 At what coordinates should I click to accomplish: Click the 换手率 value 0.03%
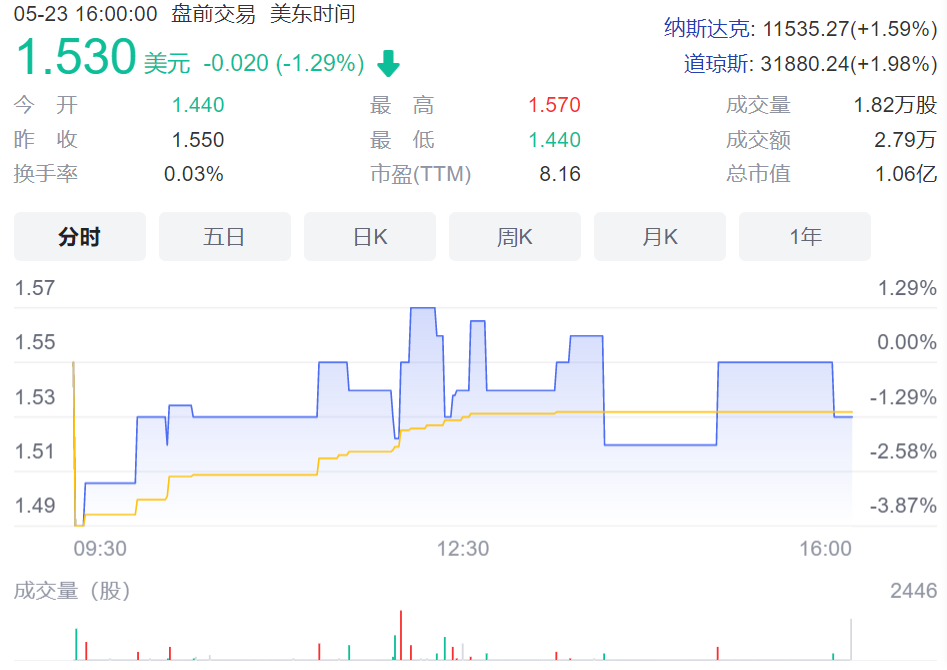(x=194, y=174)
